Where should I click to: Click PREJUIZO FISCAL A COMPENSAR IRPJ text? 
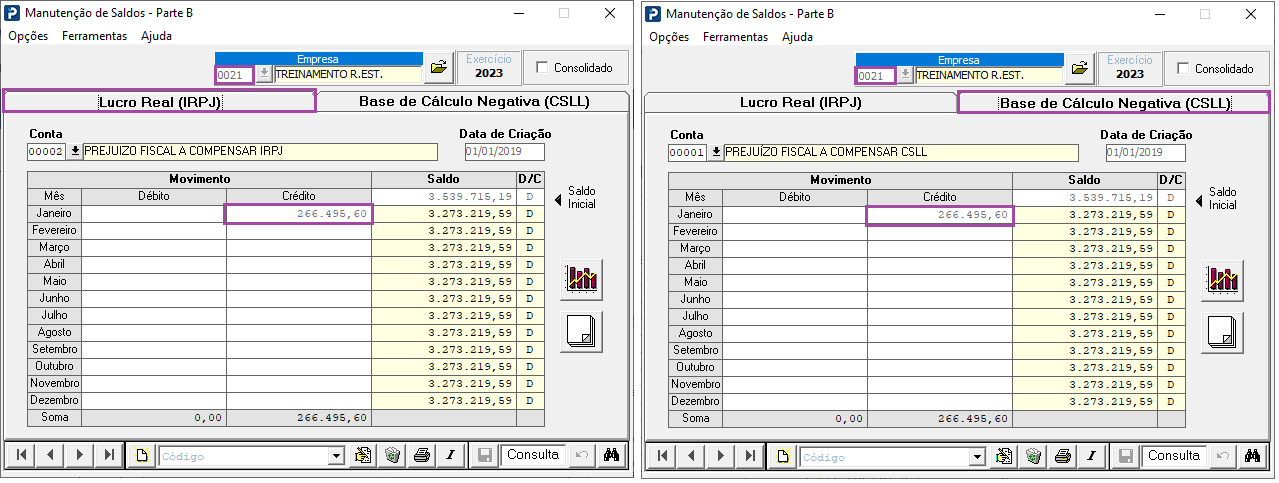click(183, 152)
